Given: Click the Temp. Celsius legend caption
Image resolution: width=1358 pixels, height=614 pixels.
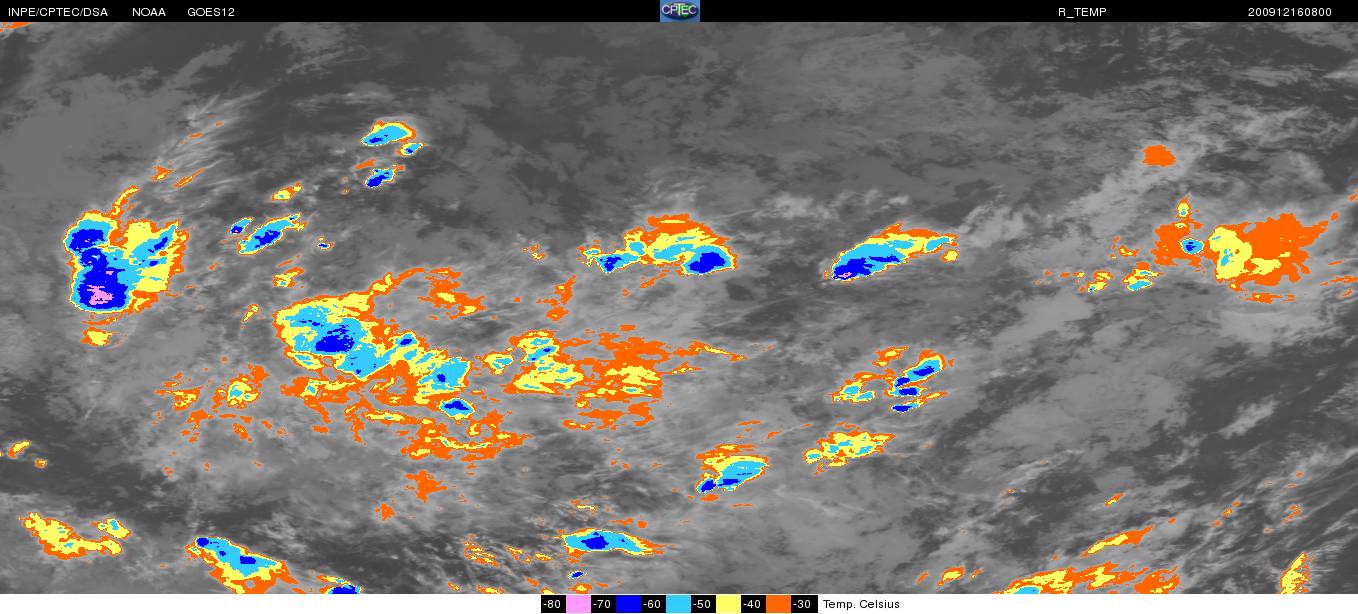Looking at the screenshot, I should (861, 604).
